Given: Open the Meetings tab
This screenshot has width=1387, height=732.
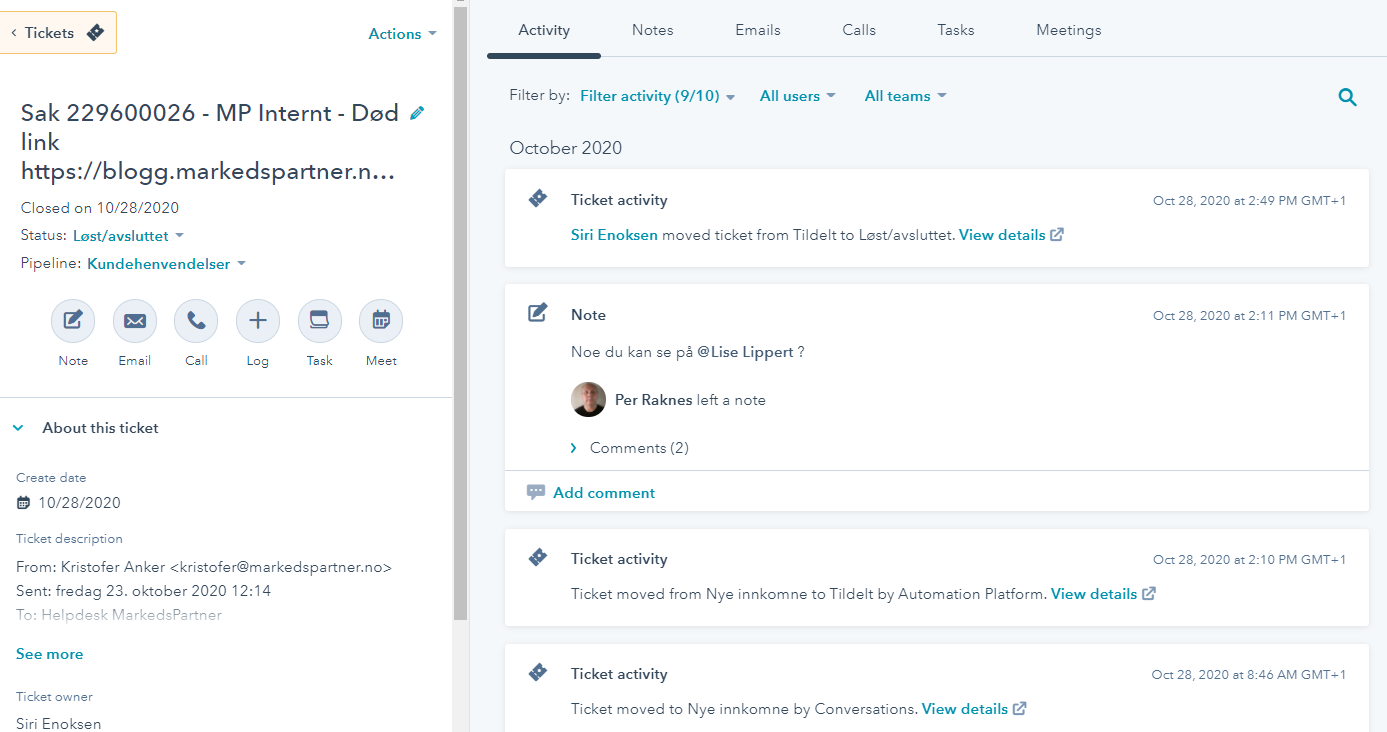Looking at the screenshot, I should pos(1069,30).
